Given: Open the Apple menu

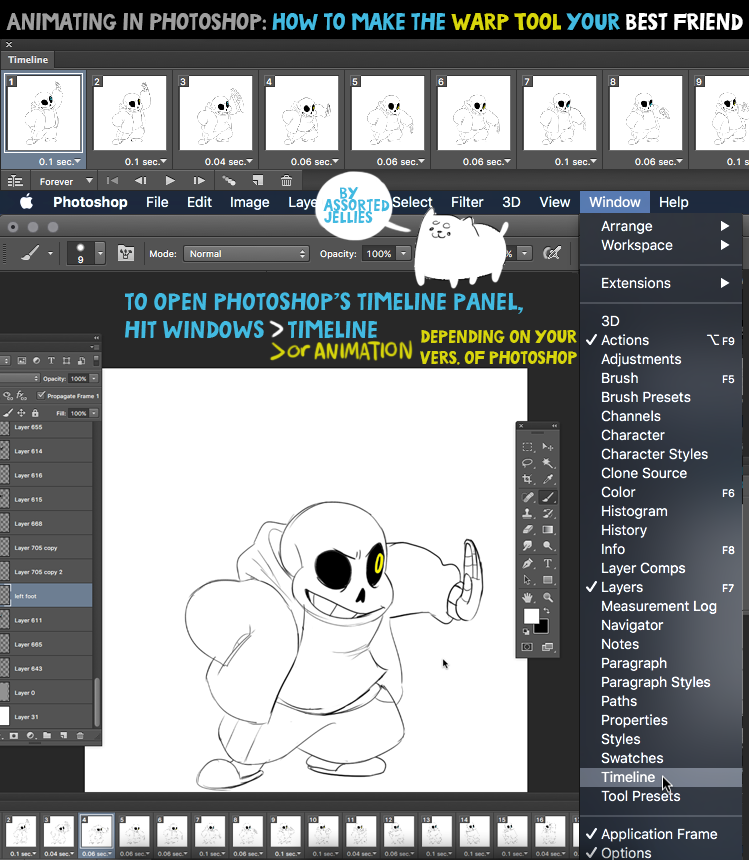Looking at the screenshot, I should 26,202.
